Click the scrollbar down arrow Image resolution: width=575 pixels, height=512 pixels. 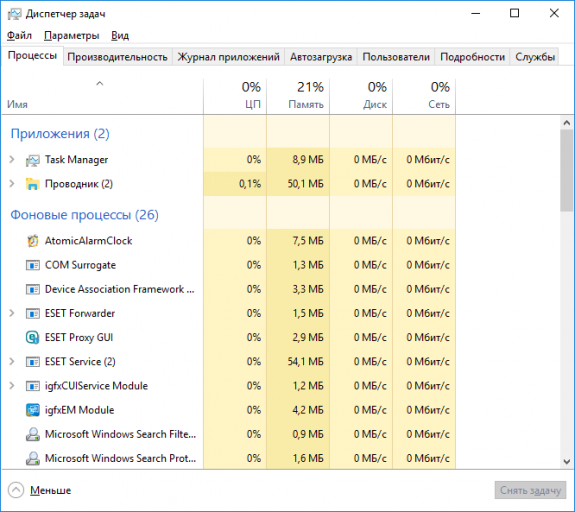coord(567,461)
